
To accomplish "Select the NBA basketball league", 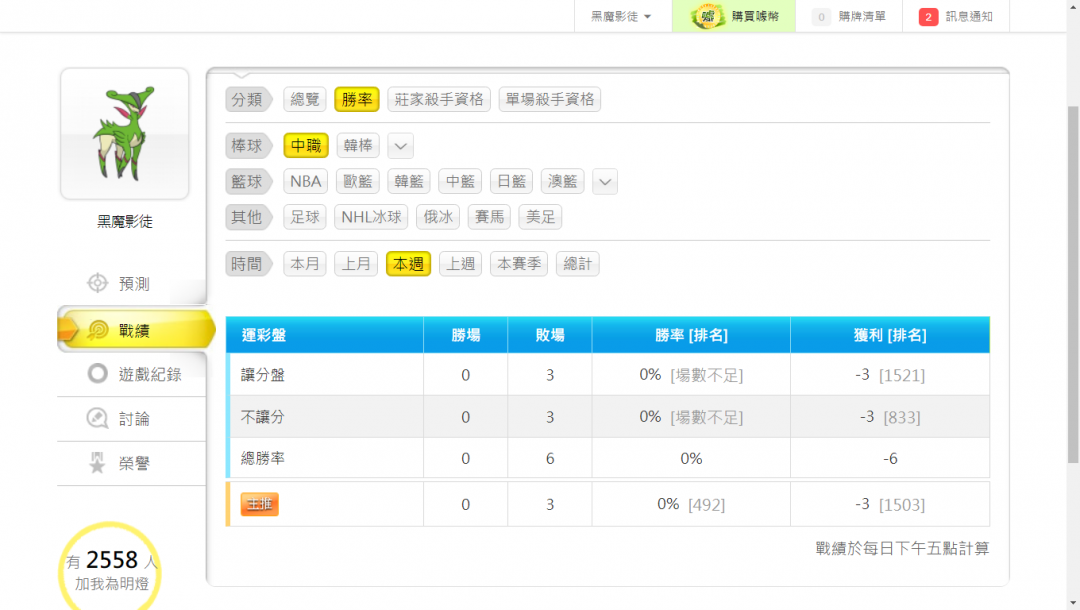I will pos(306,181).
